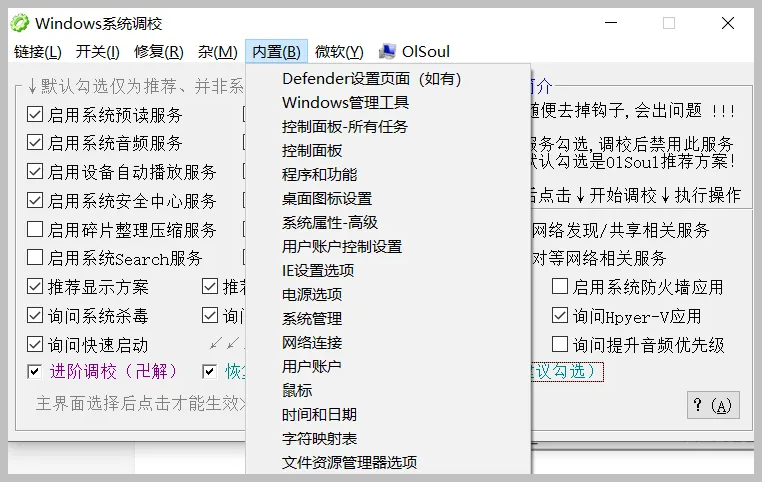Toggle 启用系统安全中心服务 checkbox
This screenshot has width=762, height=482.
pos(35,200)
